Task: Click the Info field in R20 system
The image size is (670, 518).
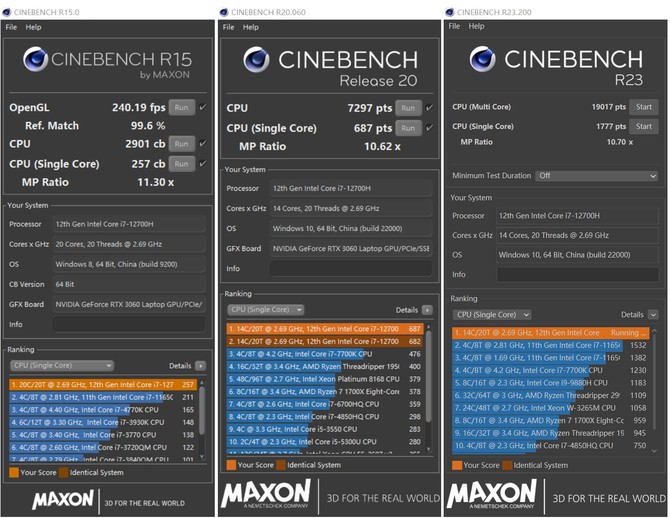Action: coord(350,268)
